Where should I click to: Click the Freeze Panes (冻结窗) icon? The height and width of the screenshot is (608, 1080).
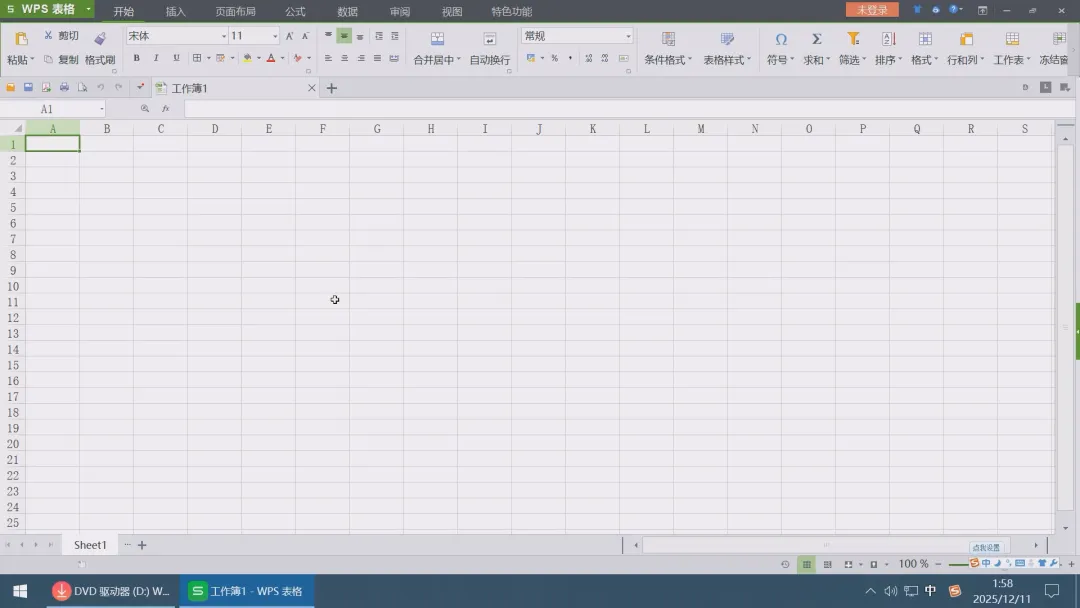1059,39
